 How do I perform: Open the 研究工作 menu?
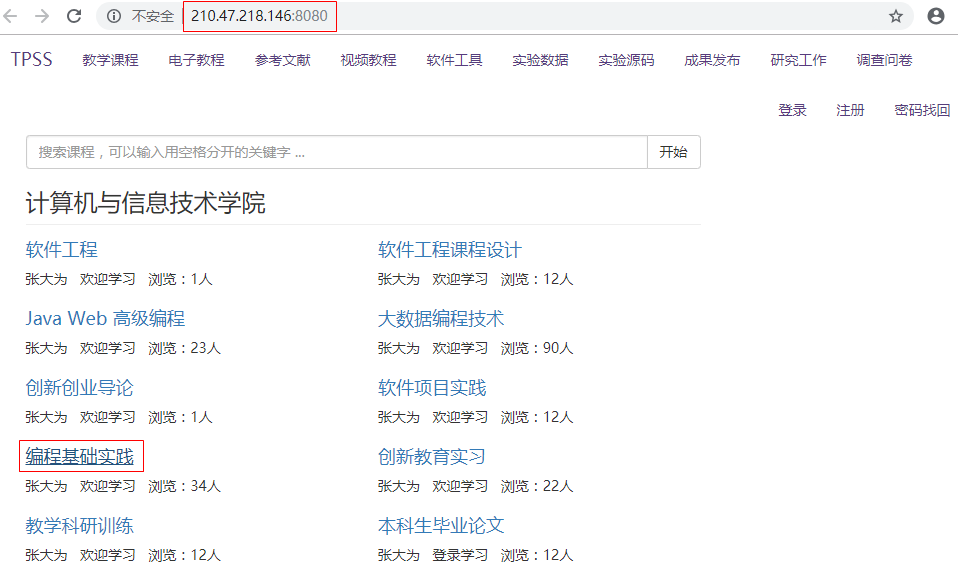[x=799, y=60]
